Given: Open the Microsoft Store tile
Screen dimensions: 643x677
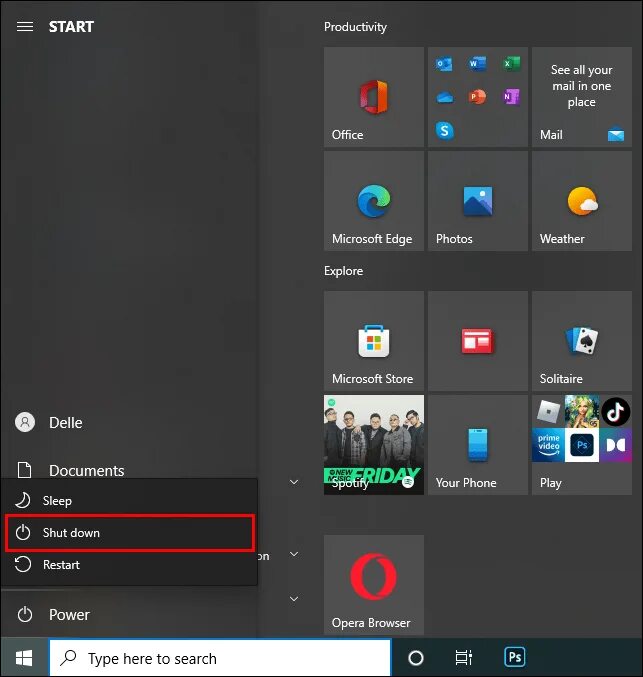Looking at the screenshot, I should 374,341.
